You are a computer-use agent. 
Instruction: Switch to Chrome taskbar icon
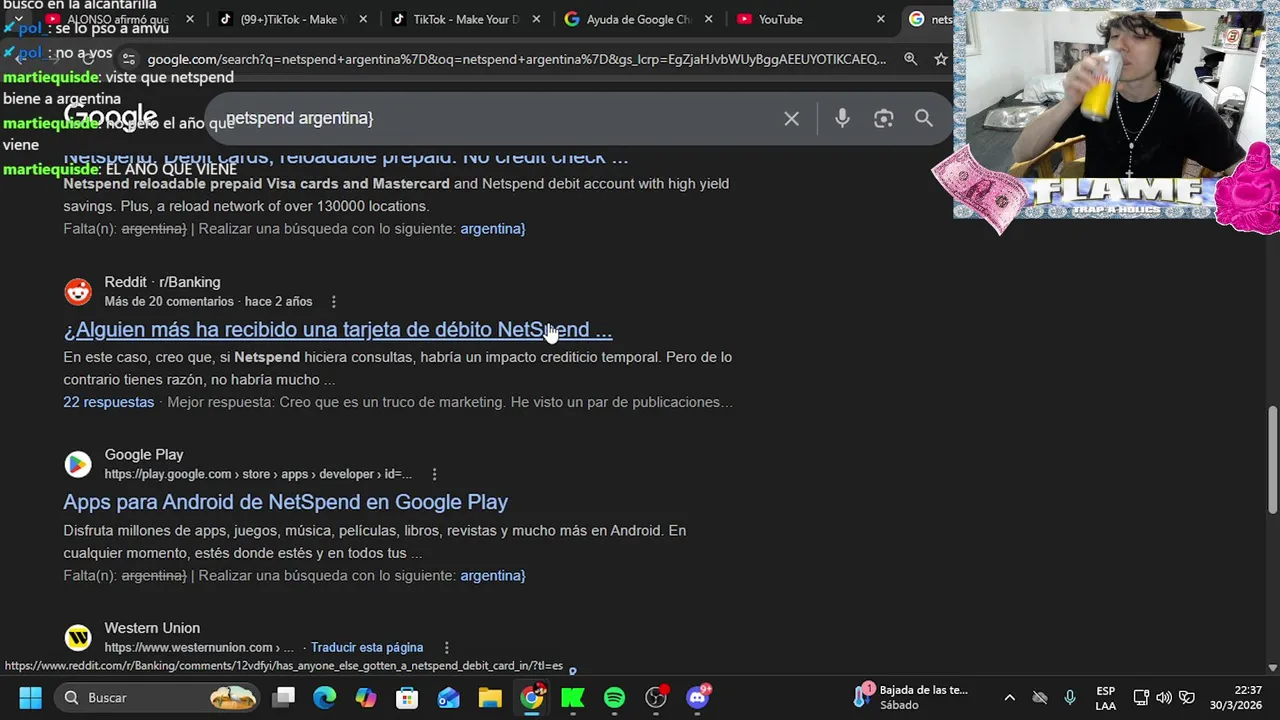pos(532,697)
